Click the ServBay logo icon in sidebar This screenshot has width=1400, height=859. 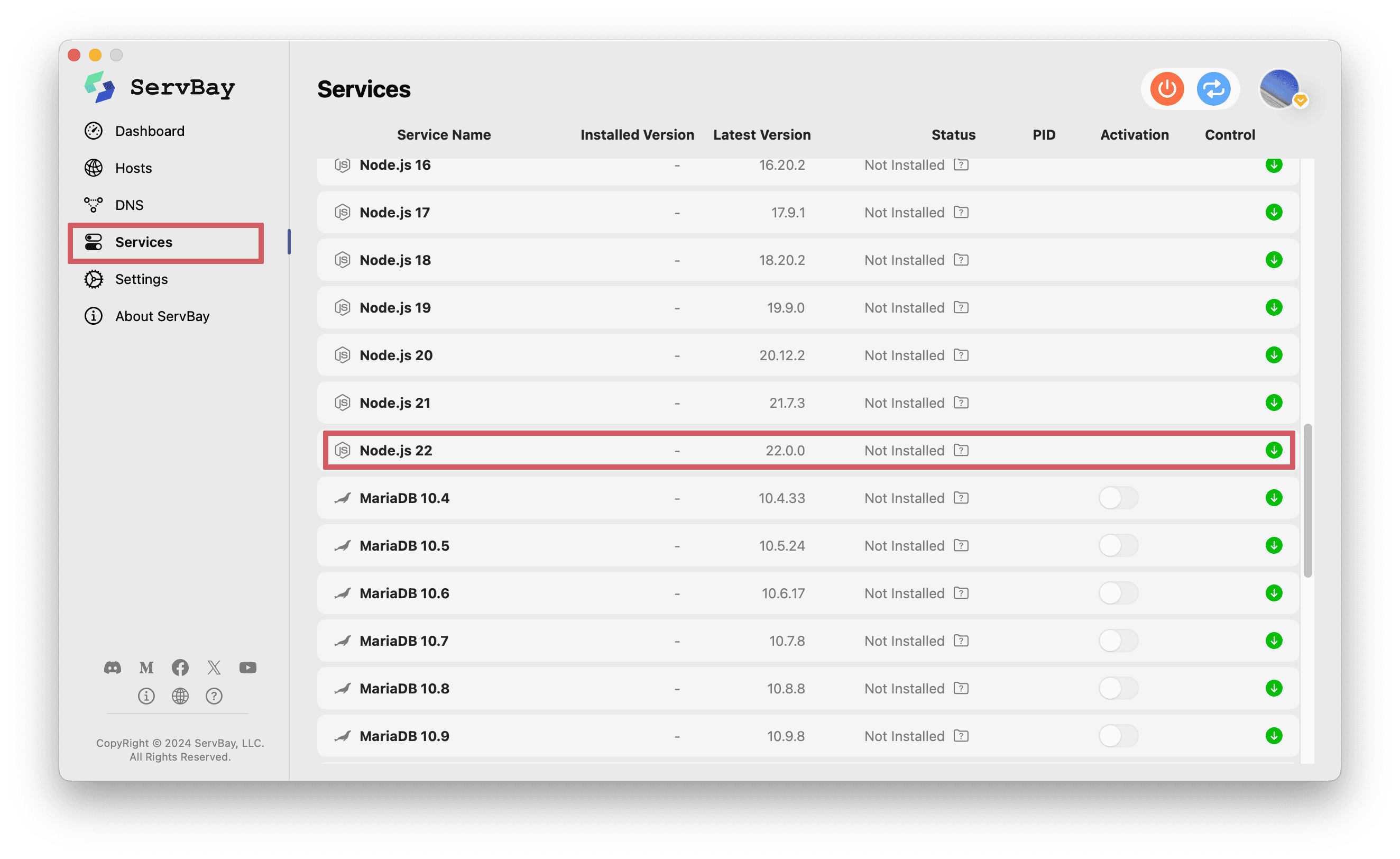coord(103,89)
